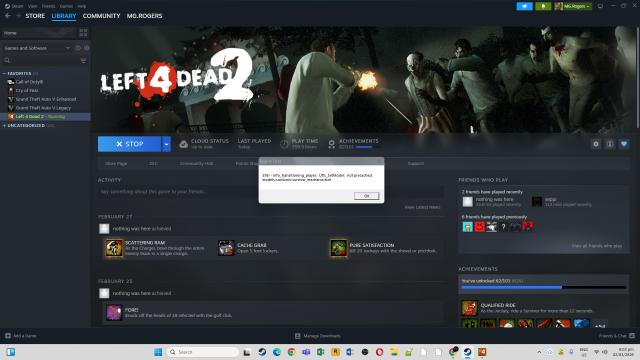Open the COMMUNITY tab

pyautogui.click(x=101, y=16)
